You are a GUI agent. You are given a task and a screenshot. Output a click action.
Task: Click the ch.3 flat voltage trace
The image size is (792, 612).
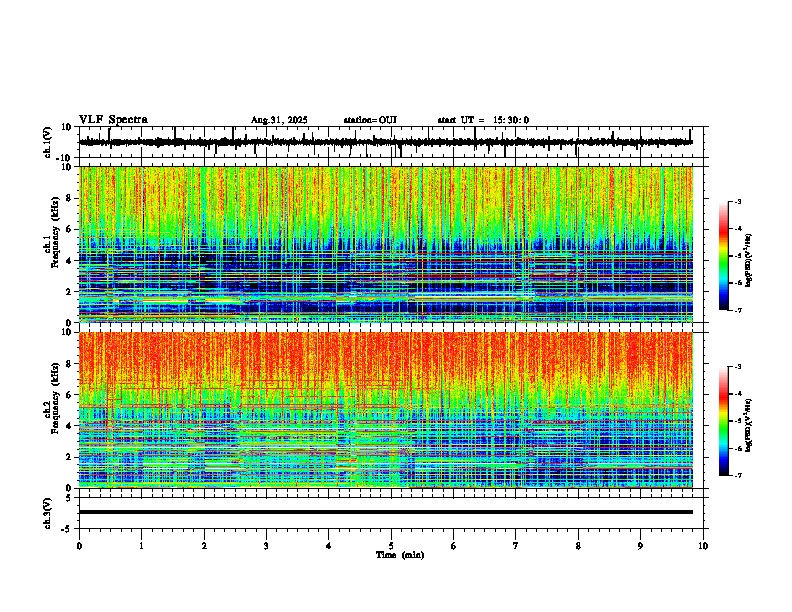point(386,512)
